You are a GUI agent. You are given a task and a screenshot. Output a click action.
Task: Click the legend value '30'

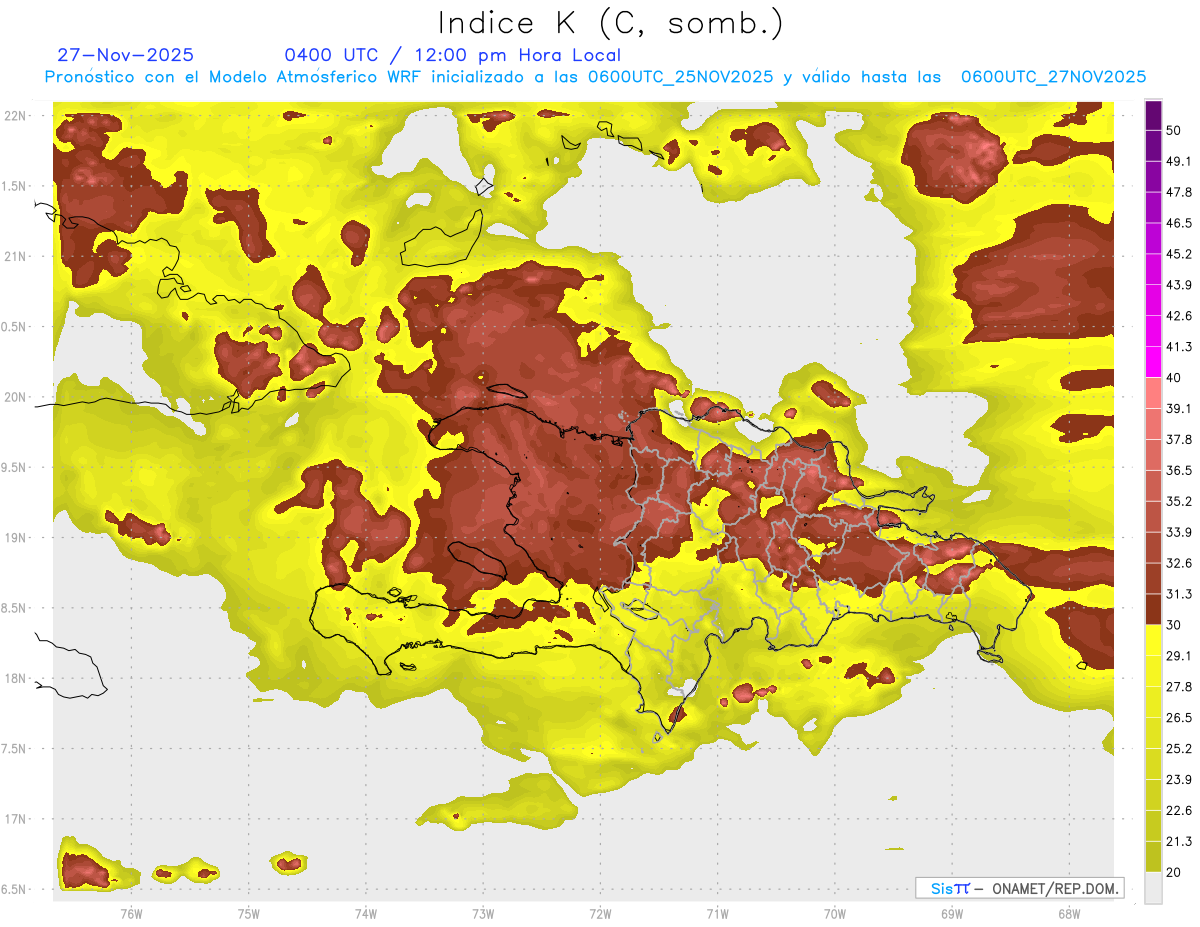click(1175, 625)
